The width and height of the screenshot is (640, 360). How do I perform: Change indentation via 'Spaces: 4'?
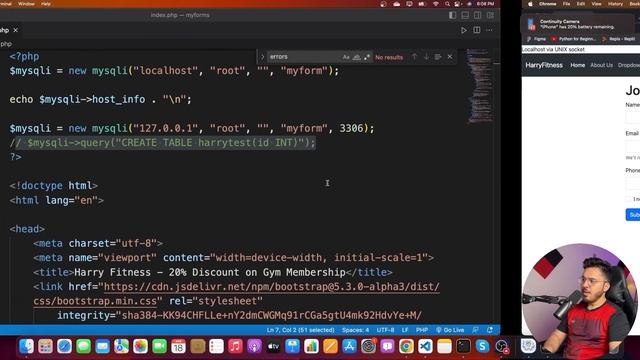click(x=355, y=330)
